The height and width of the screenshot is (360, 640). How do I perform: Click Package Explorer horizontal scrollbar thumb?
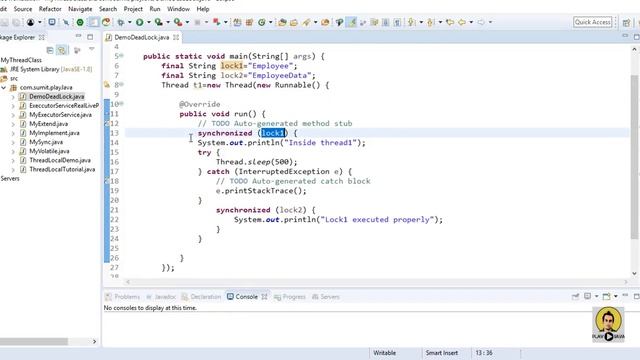click(x=34, y=341)
